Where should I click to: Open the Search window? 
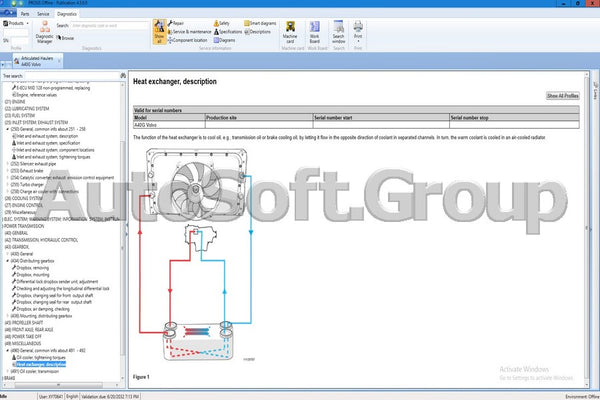pyautogui.click(x=339, y=32)
